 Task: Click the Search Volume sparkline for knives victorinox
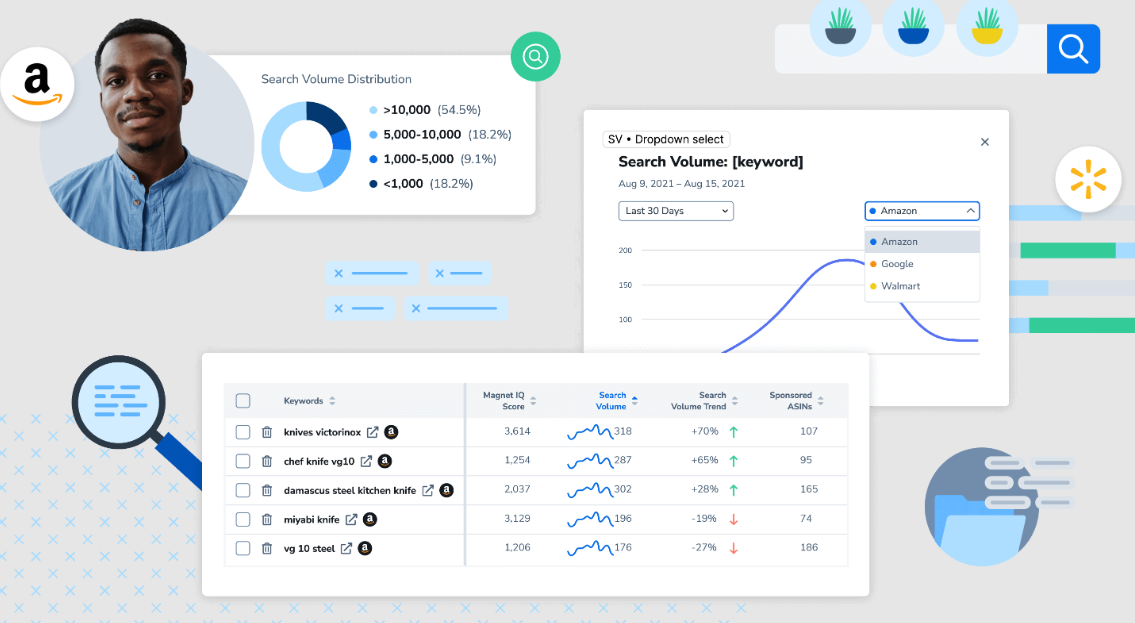pos(589,432)
